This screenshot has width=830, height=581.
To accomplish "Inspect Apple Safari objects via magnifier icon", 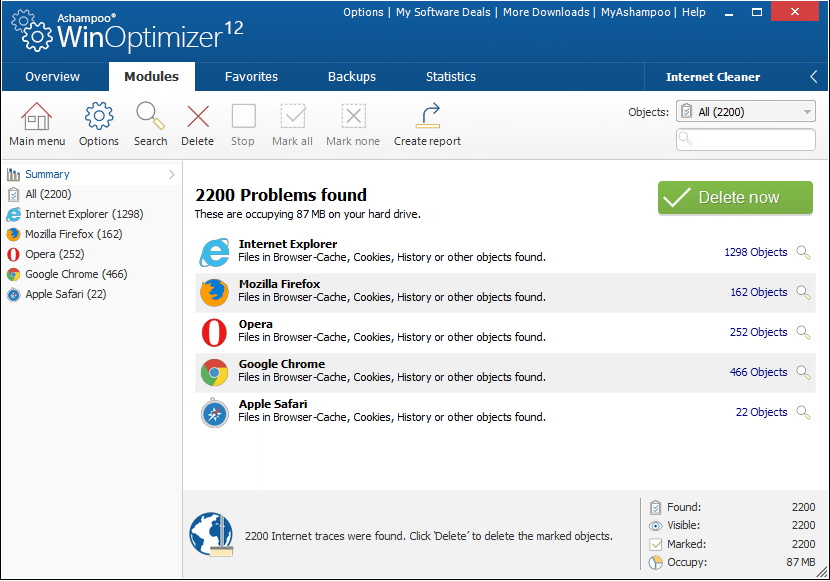I will pyautogui.click(x=804, y=413).
